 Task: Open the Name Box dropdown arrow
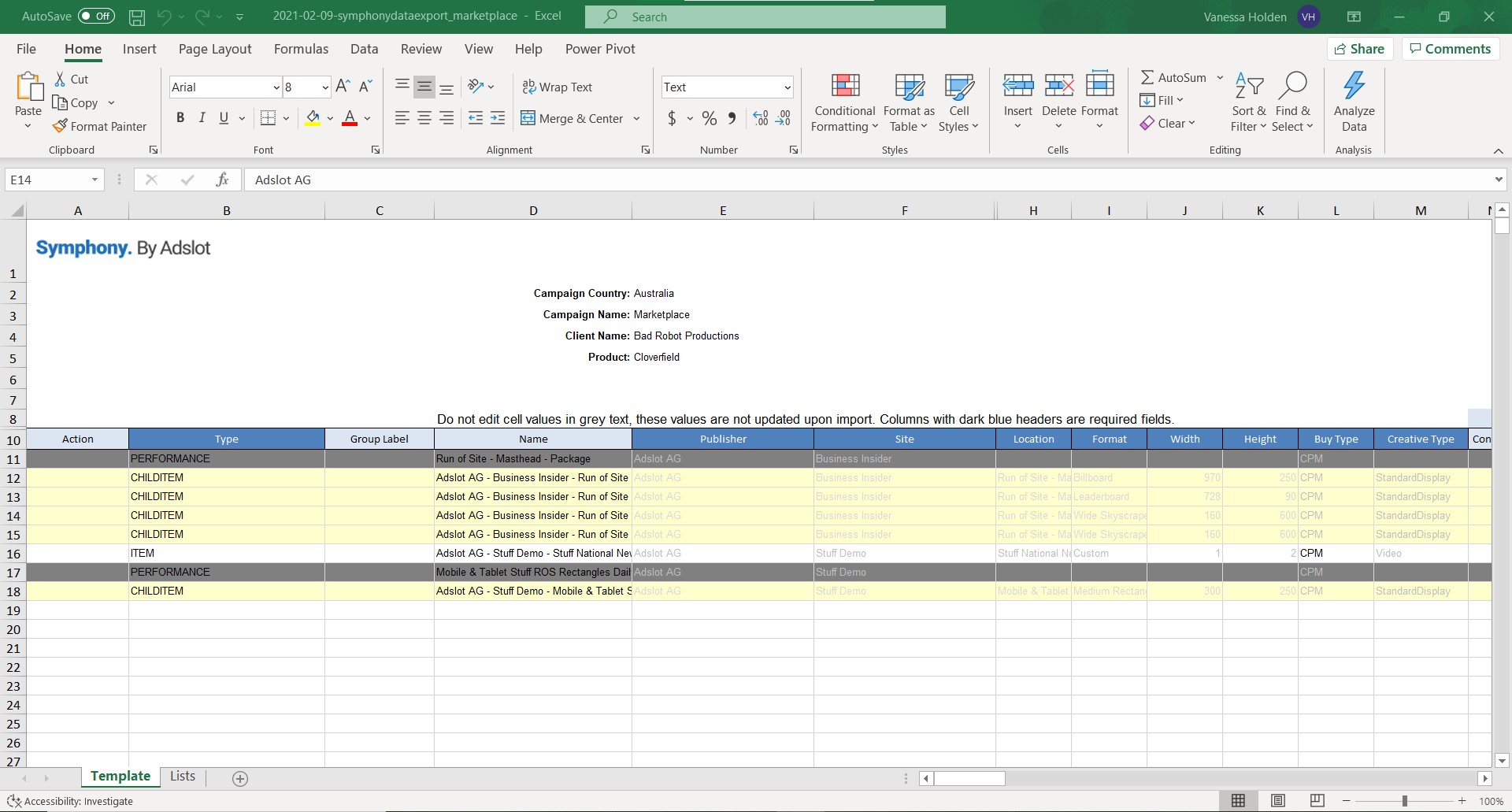(94, 180)
